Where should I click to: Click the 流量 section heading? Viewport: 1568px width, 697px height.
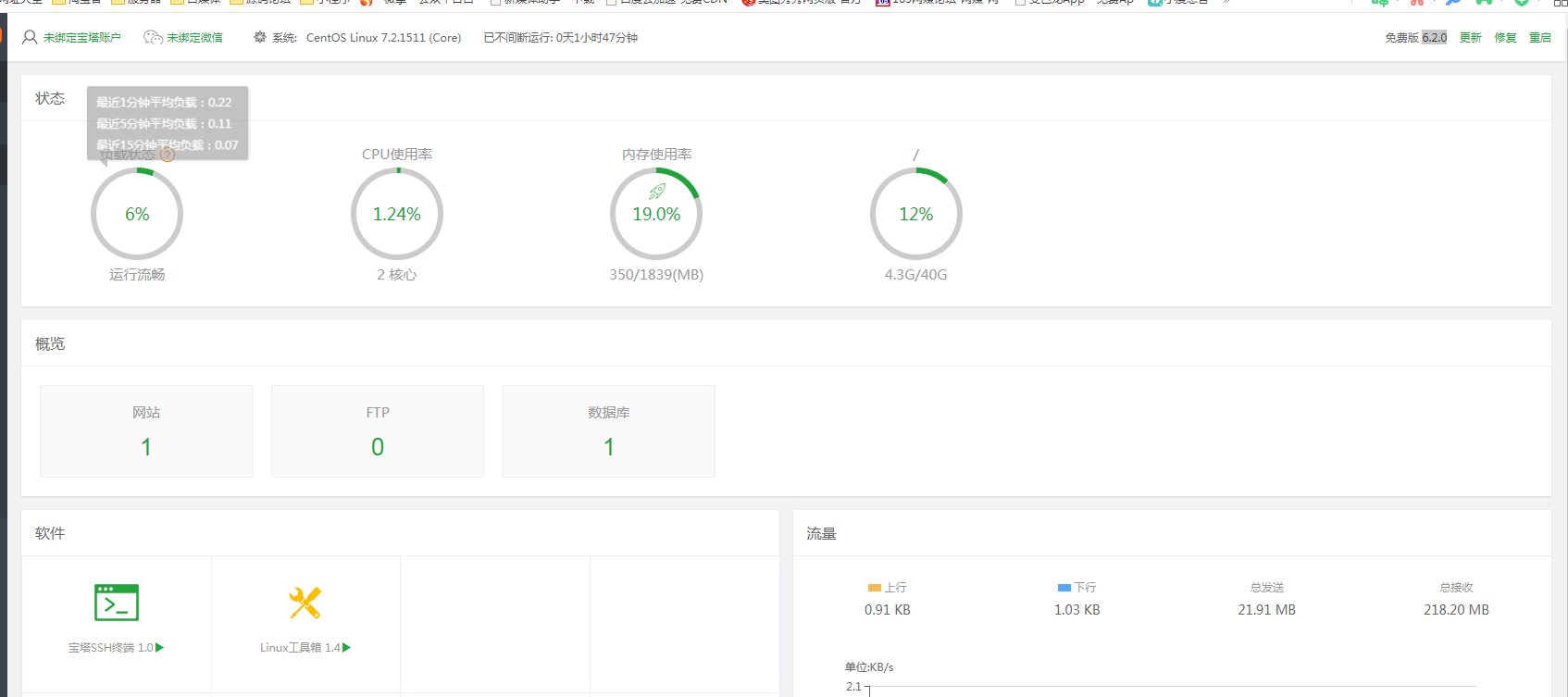821,533
